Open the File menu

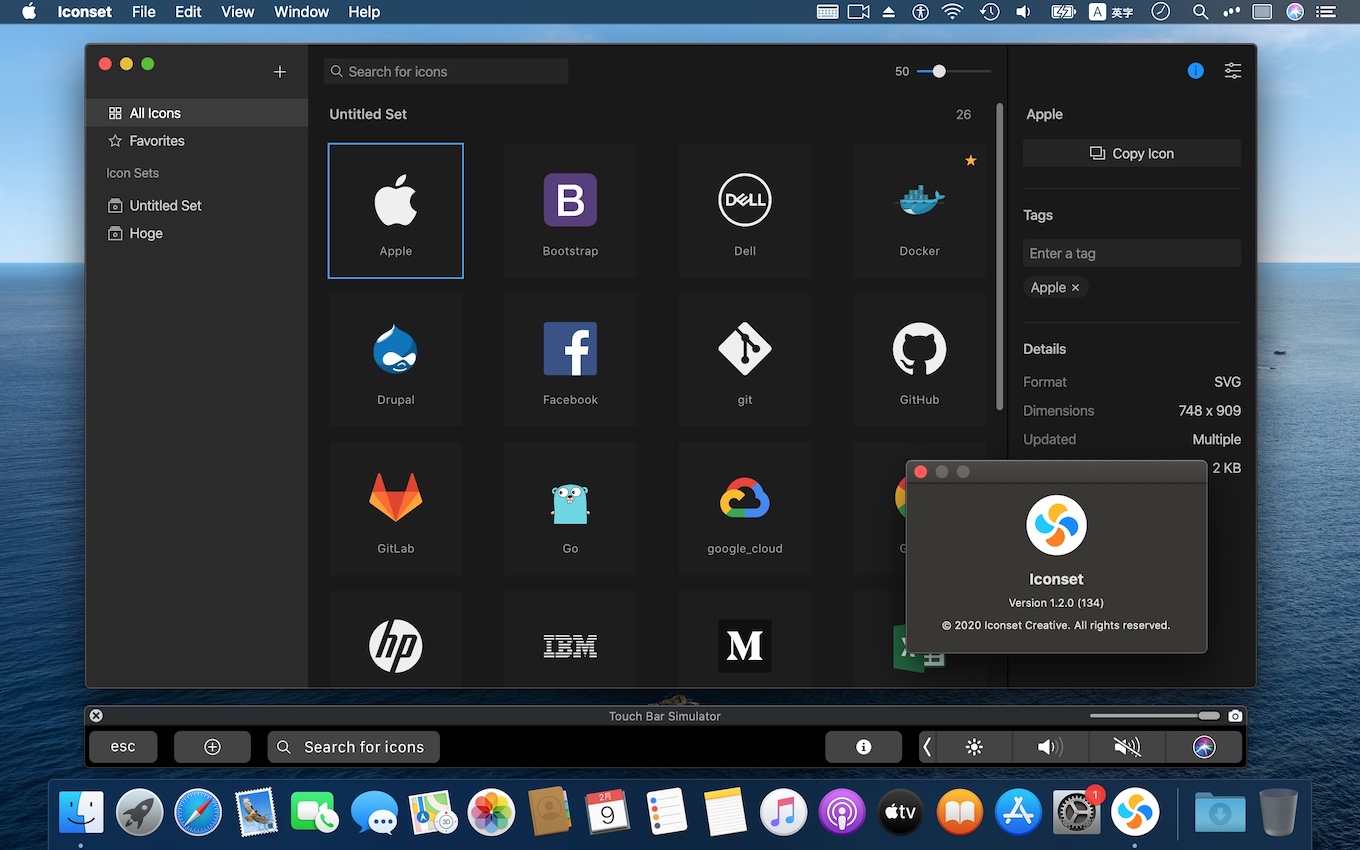144,12
